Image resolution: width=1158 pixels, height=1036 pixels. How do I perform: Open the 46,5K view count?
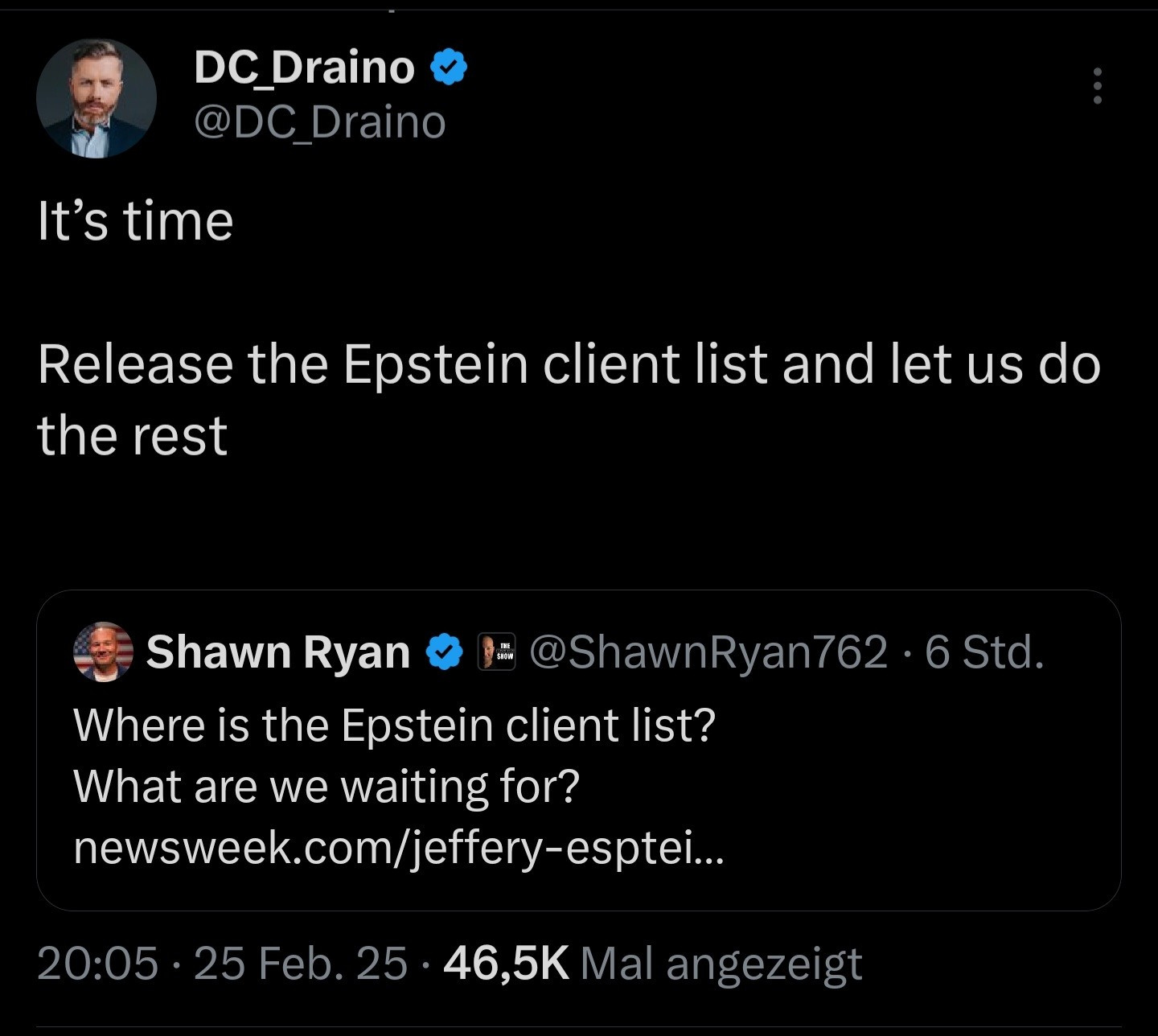pyautogui.click(x=506, y=964)
